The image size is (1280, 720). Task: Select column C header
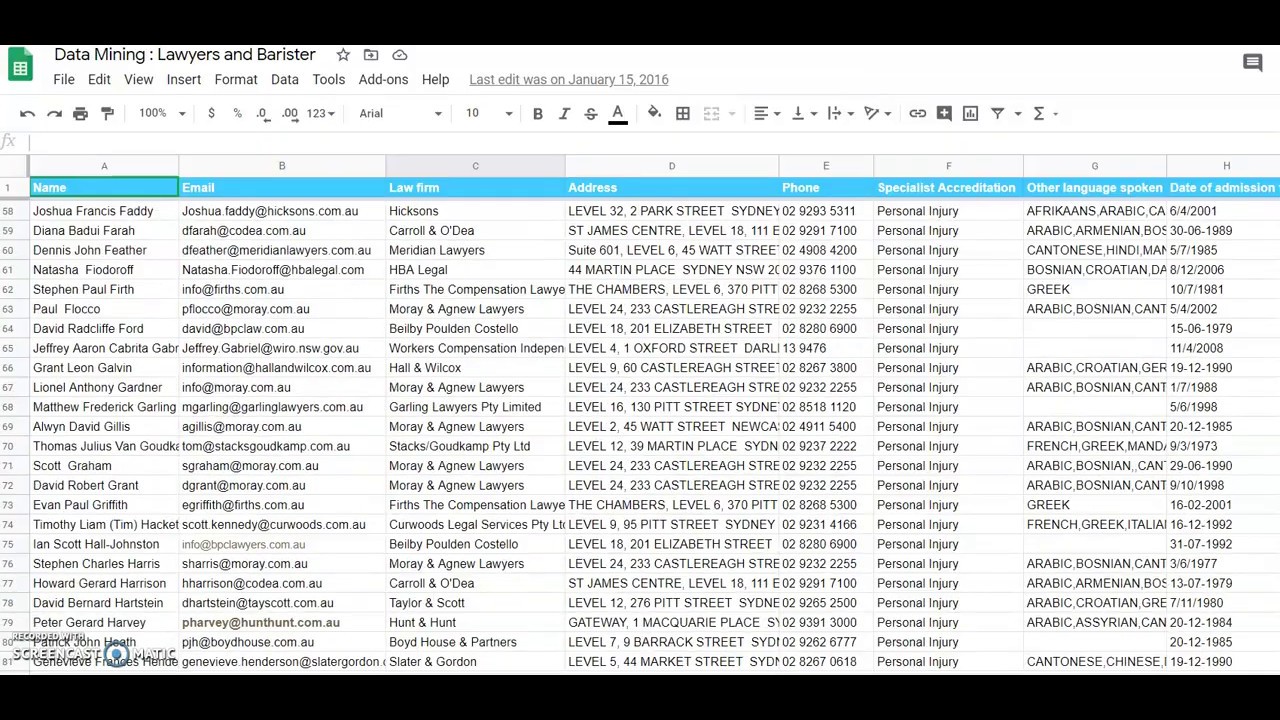tap(475, 166)
